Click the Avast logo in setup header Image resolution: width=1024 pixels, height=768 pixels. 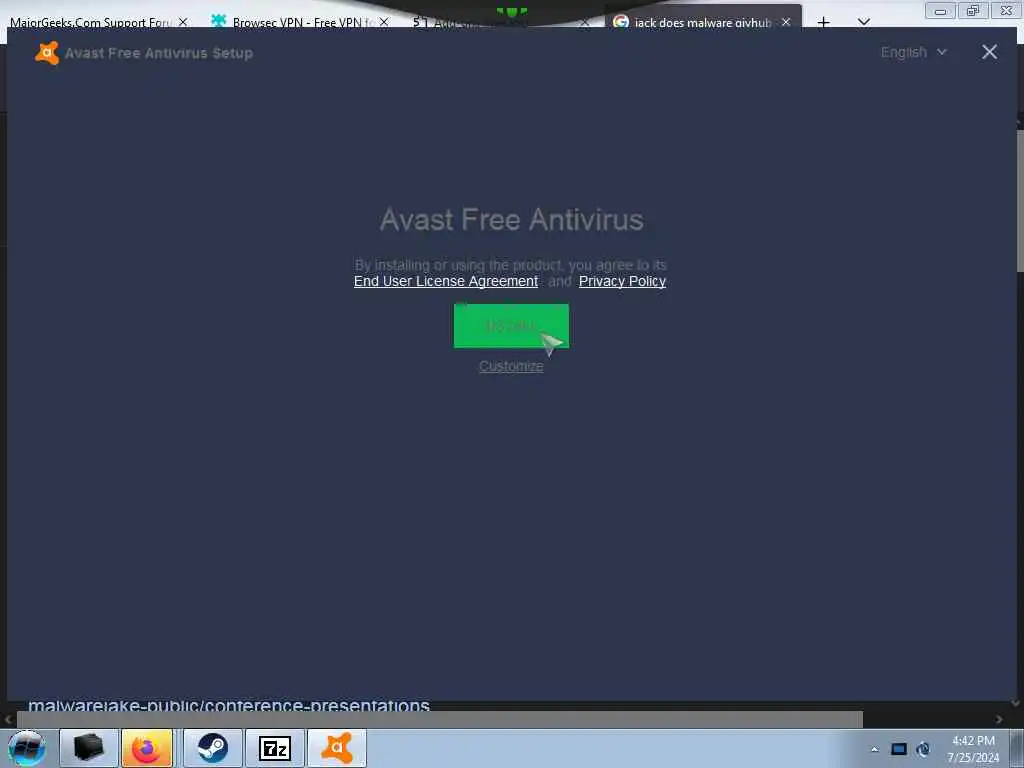point(47,53)
